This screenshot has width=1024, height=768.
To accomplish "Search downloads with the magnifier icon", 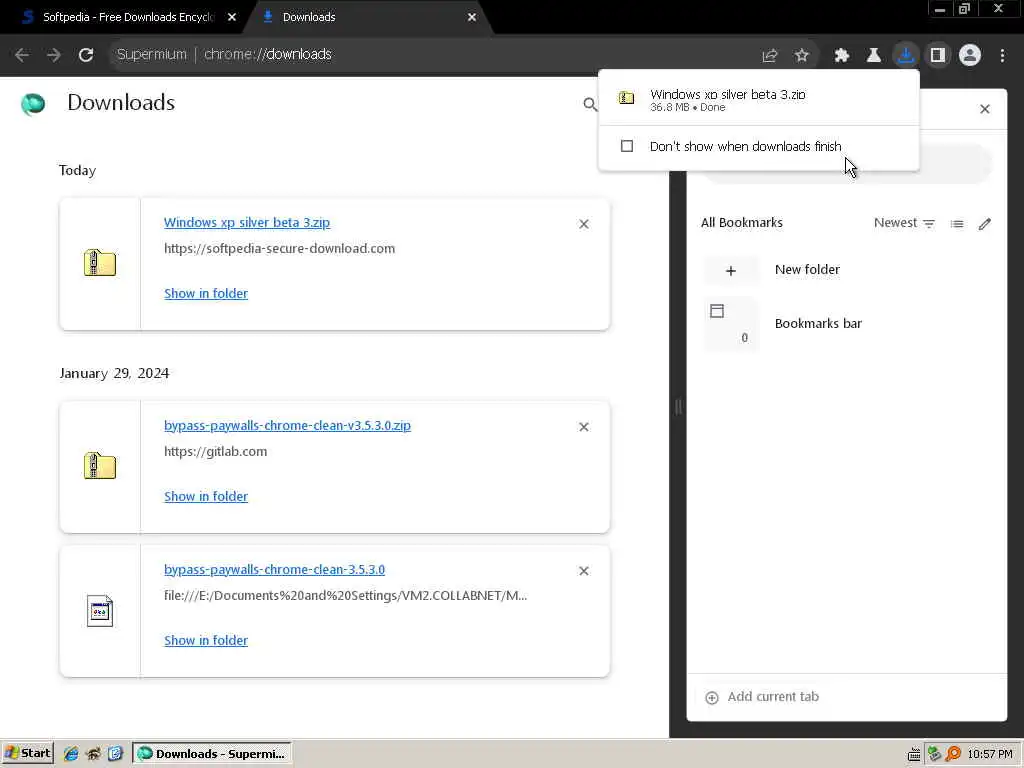I will pos(590,104).
